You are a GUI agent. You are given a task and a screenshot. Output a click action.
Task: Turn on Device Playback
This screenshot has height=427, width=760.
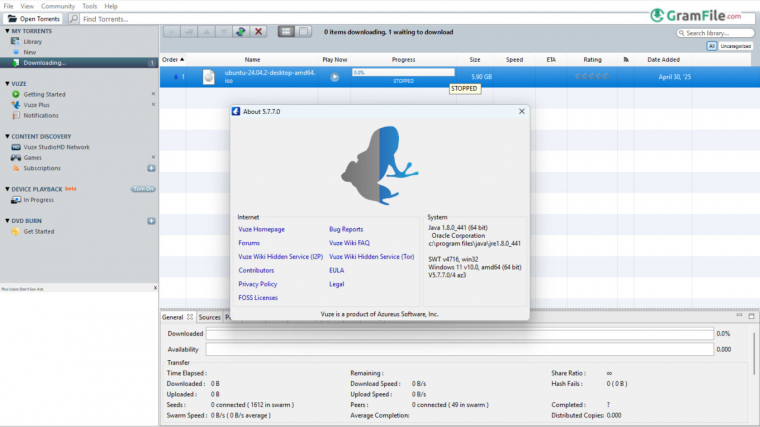[142, 189]
